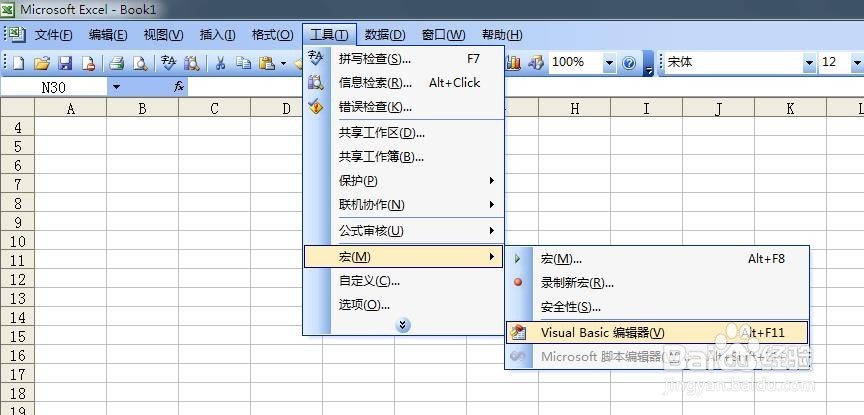Expand full Tools menu with double chevron
This screenshot has width=864, height=415.
coord(403,325)
